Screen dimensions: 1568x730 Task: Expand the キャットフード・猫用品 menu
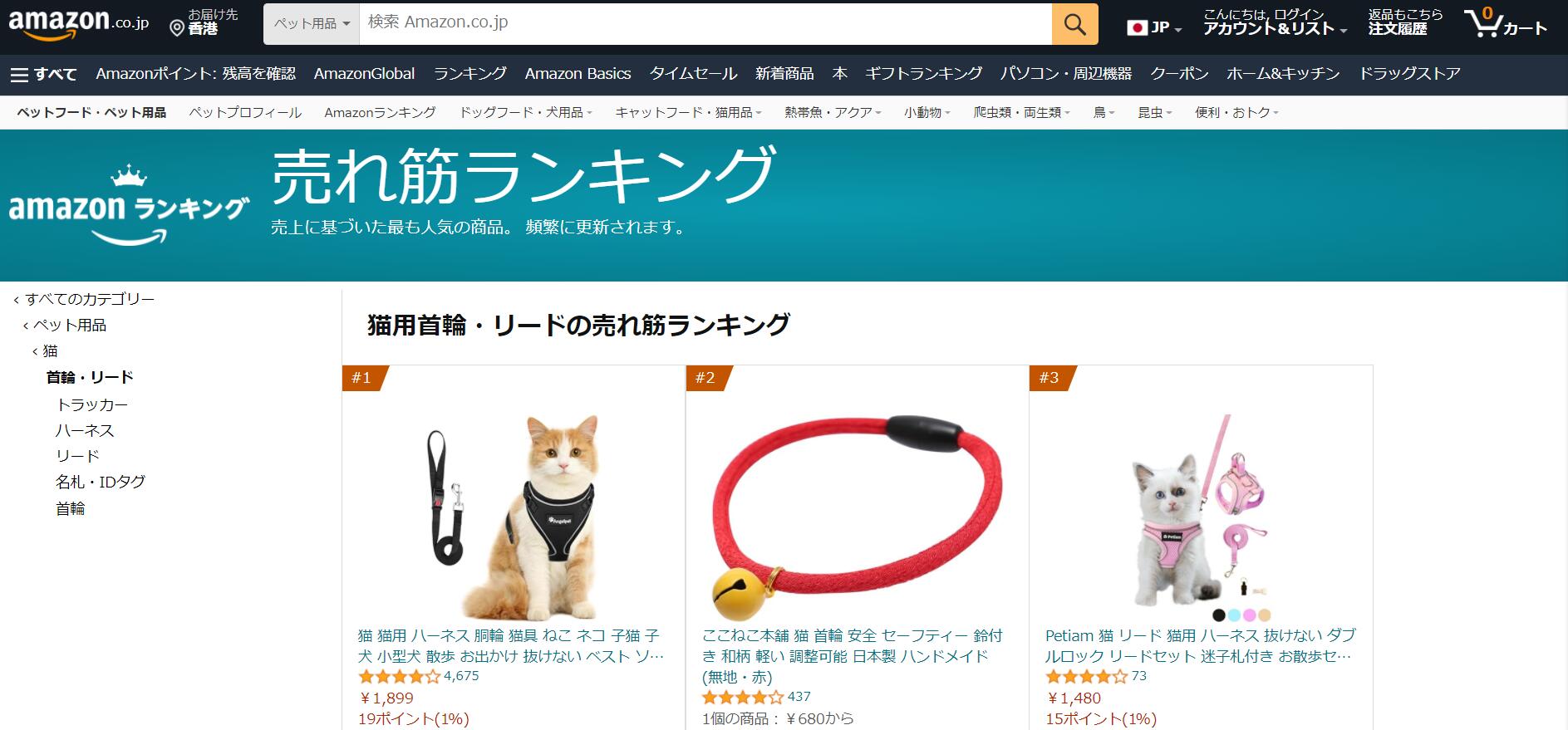pos(688,112)
